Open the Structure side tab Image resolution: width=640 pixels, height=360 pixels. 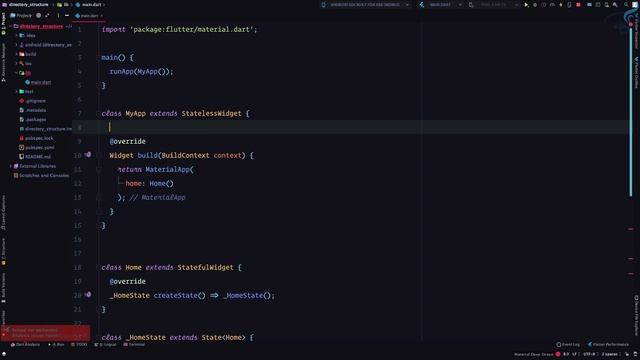click(x=4, y=251)
